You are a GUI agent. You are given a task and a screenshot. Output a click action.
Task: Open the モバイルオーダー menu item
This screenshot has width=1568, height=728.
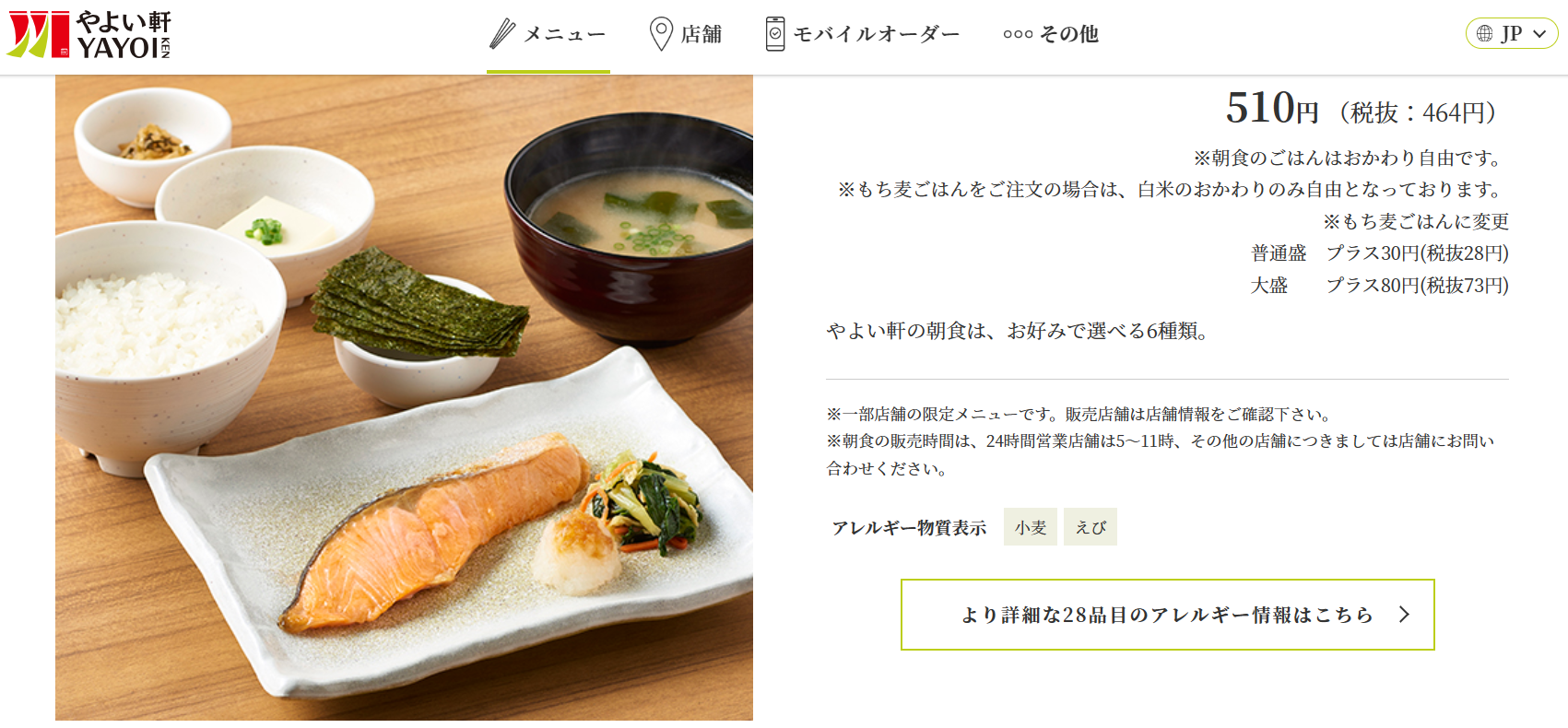click(x=863, y=34)
